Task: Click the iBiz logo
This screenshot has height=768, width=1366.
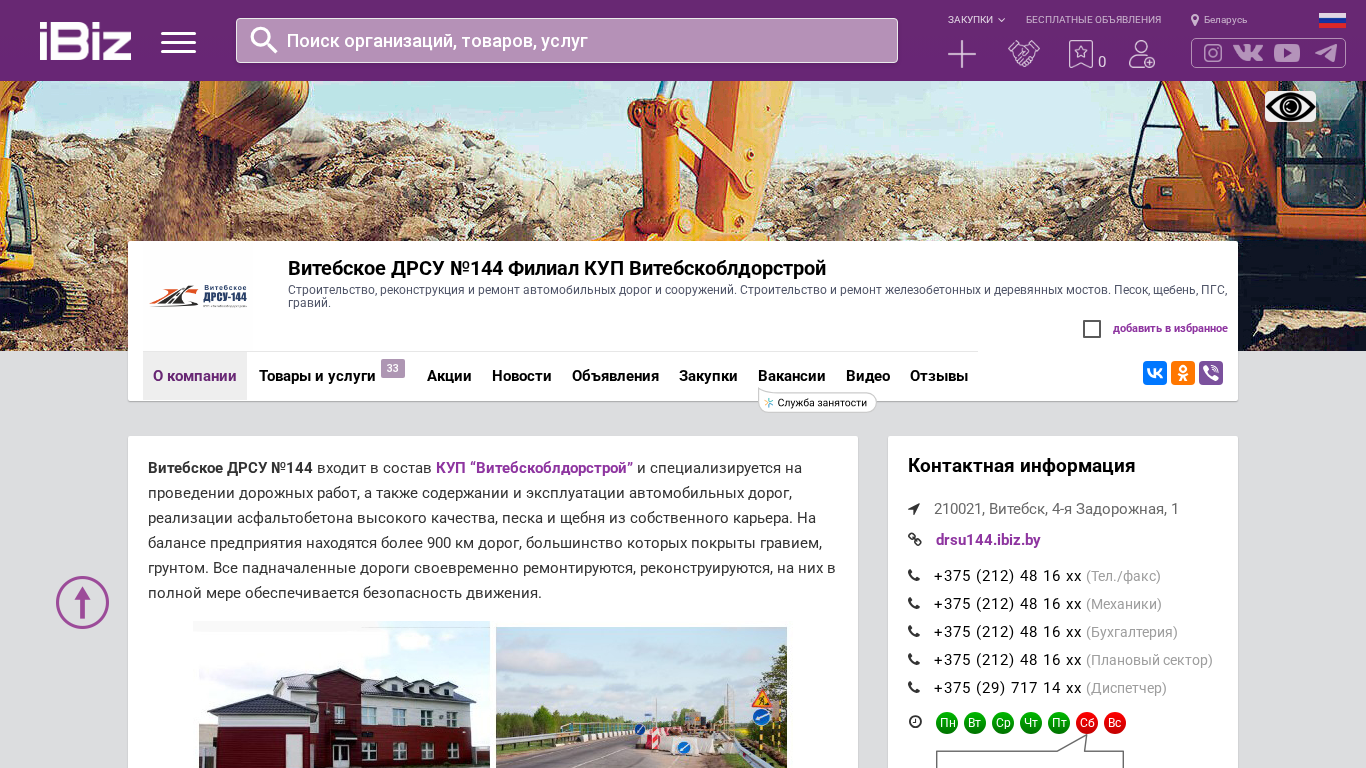Action: (x=85, y=41)
